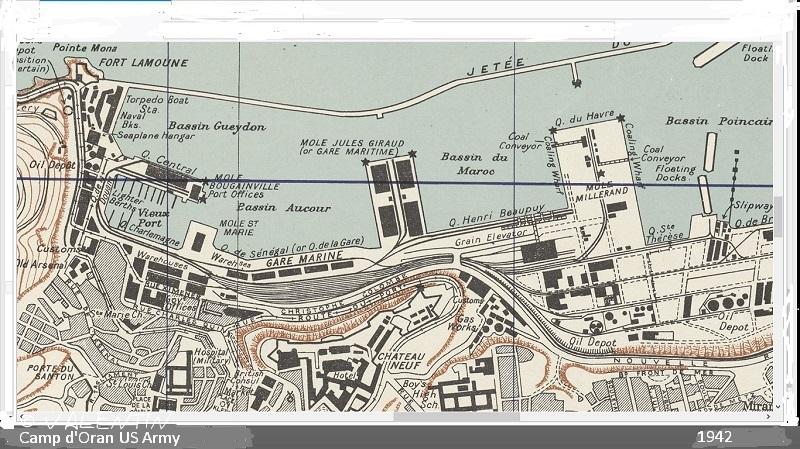Select the Bassin Gueydon label
Image resolution: width=800 pixels, height=449 pixels.
[203, 127]
